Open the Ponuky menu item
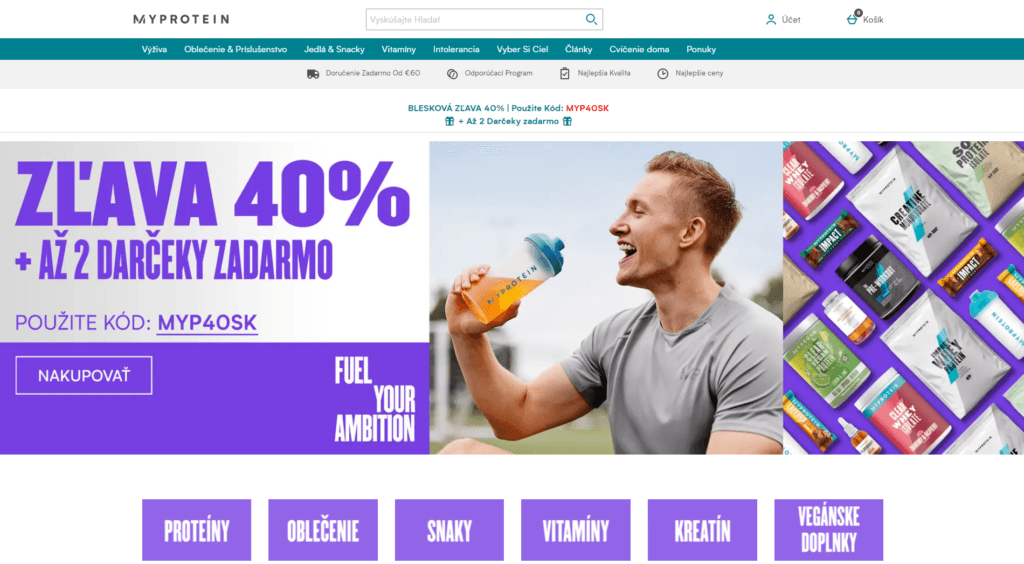Screen dimensions: 1024x564 [x=701, y=50]
